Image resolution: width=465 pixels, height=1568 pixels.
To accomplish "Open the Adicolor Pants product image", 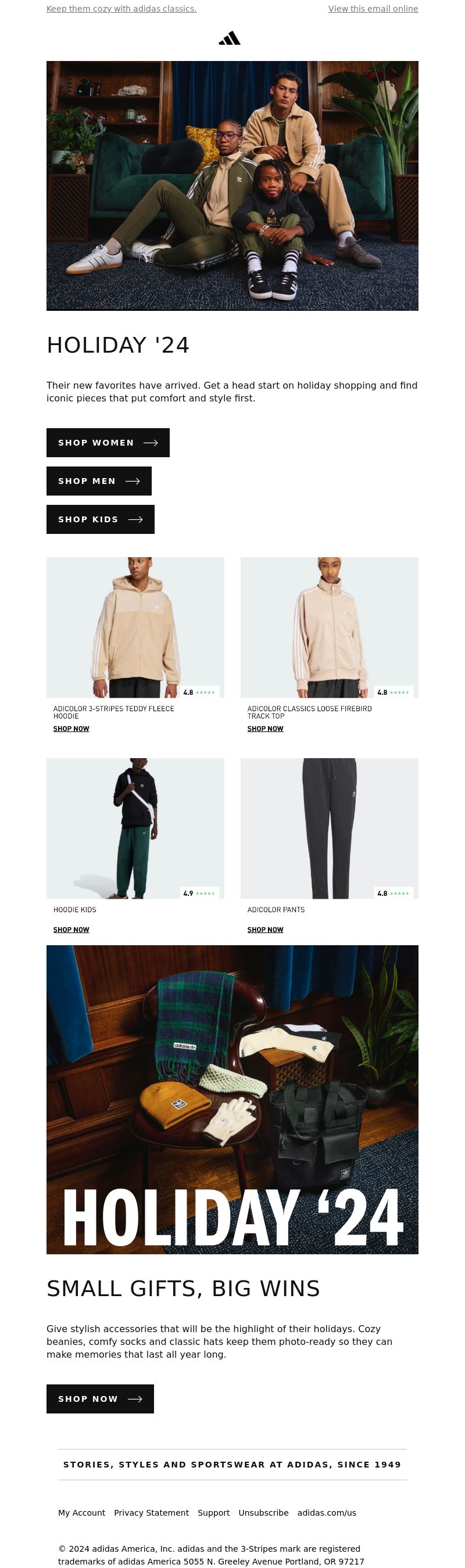I will point(329,828).
